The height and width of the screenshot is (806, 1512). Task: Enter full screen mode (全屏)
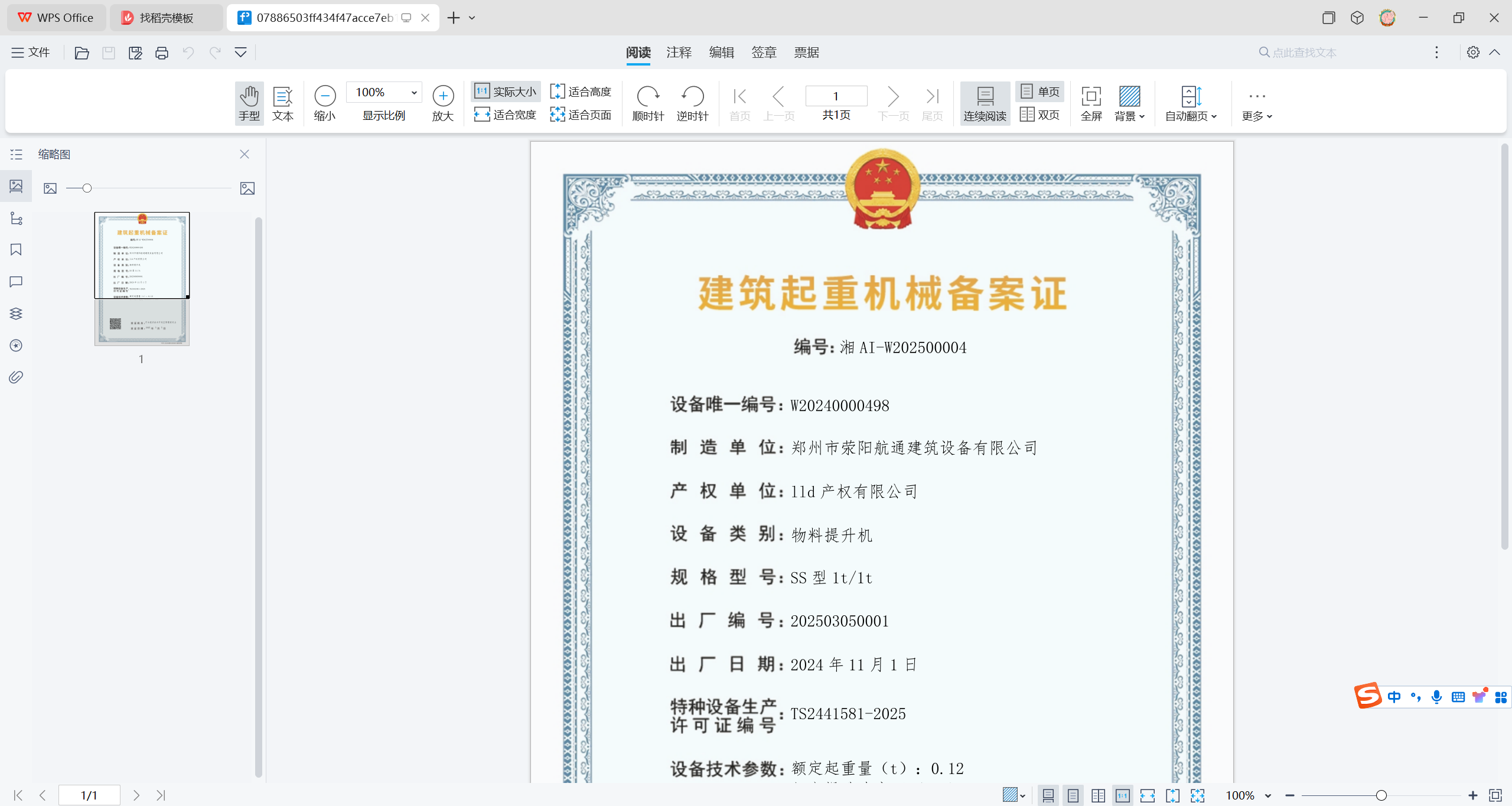pyautogui.click(x=1091, y=103)
